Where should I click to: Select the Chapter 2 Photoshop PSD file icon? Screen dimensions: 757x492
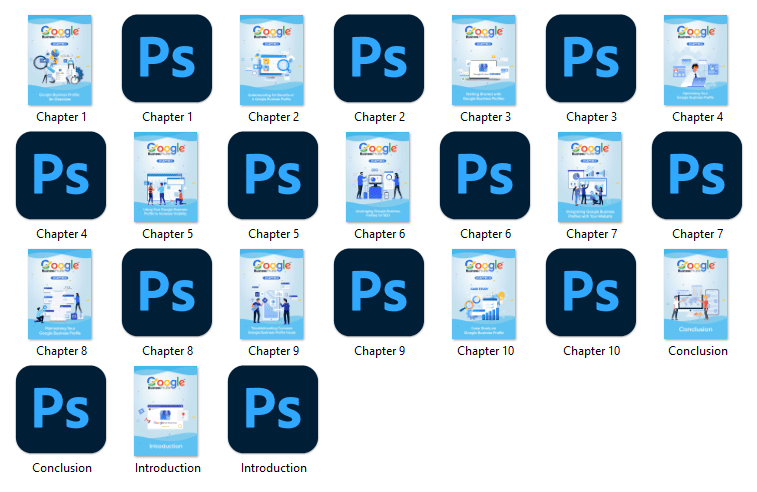click(379, 58)
